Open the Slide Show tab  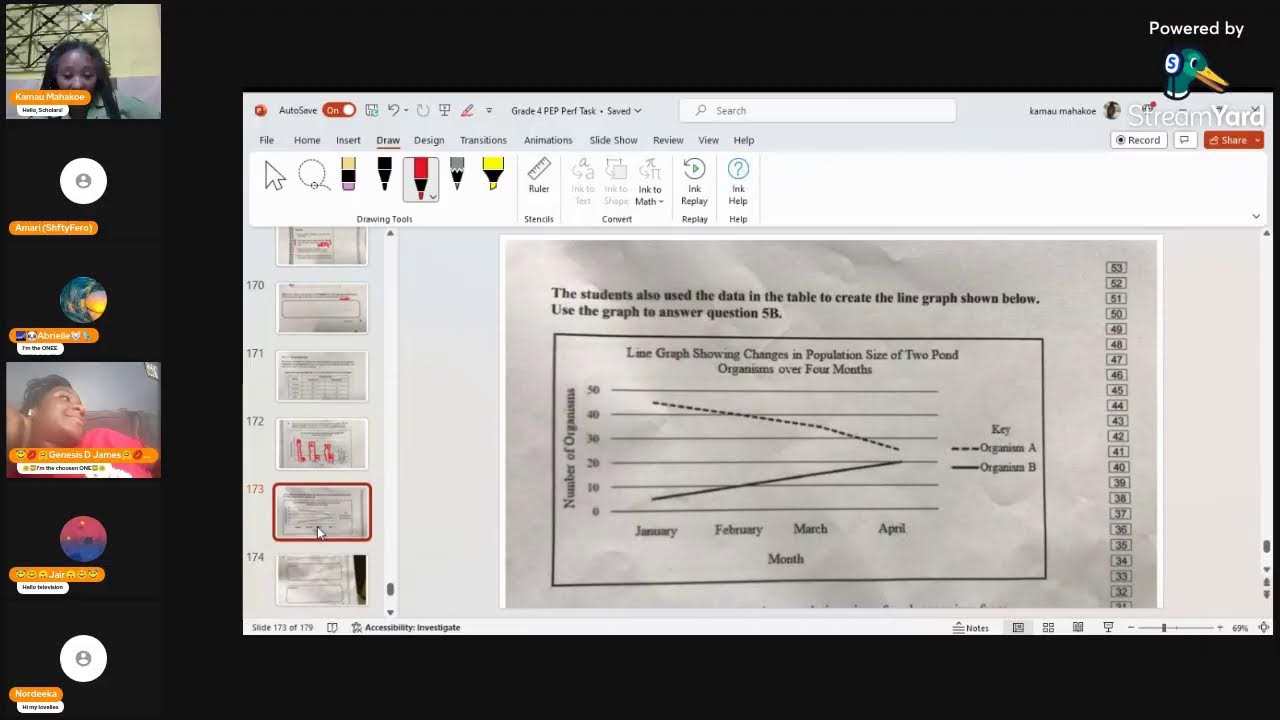coord(613,140)
